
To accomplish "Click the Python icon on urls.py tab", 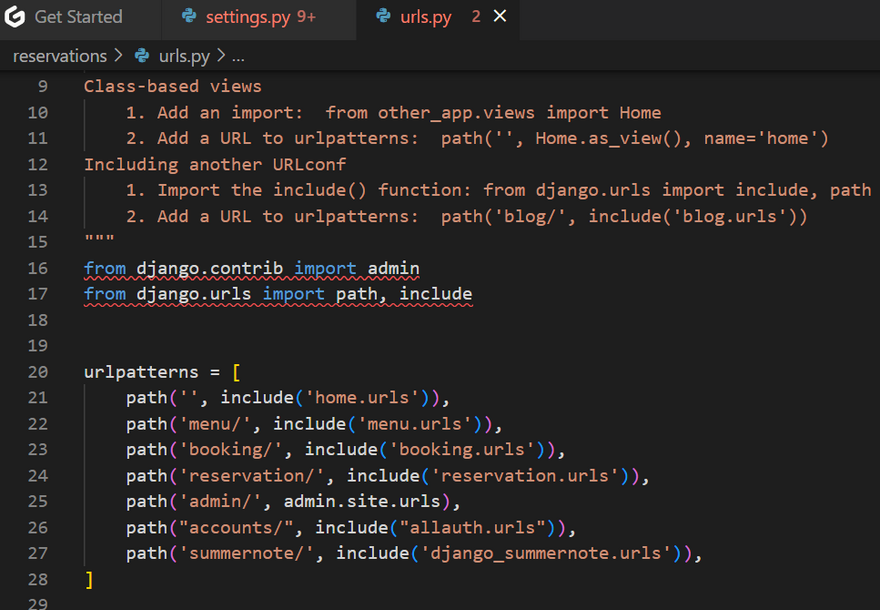I will (x=384, y=17).
